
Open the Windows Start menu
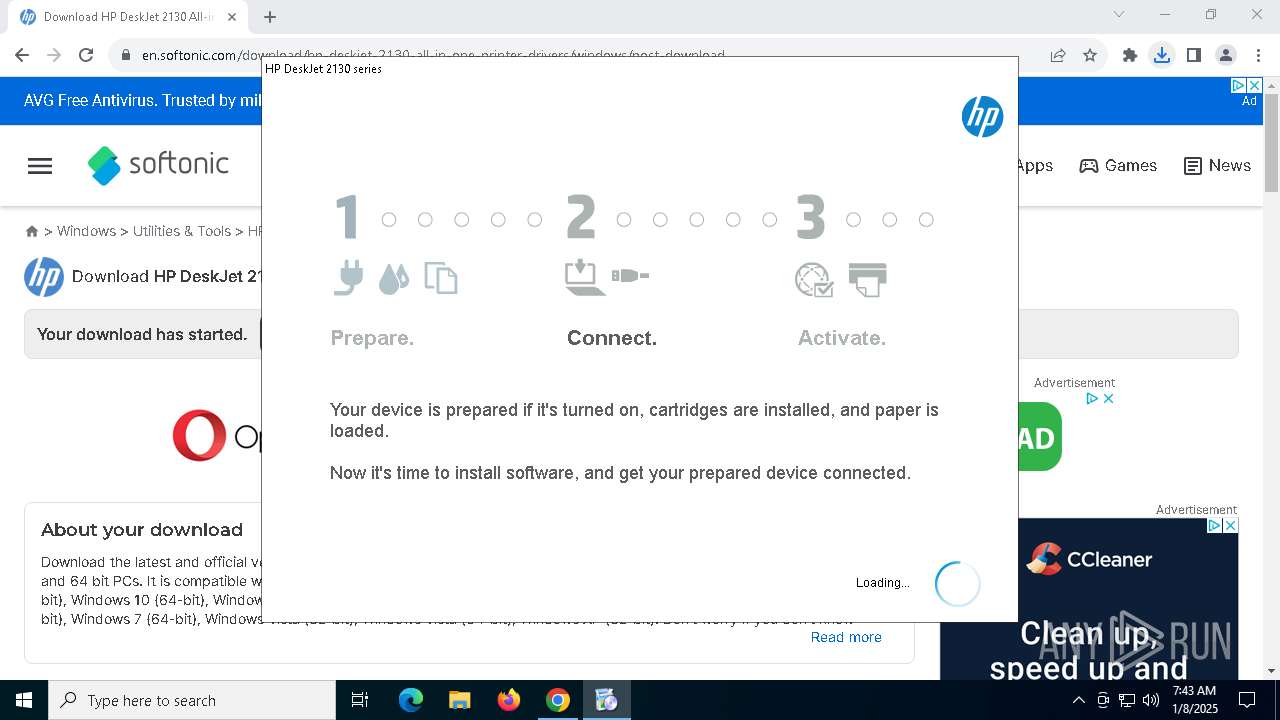coord(24,700)
